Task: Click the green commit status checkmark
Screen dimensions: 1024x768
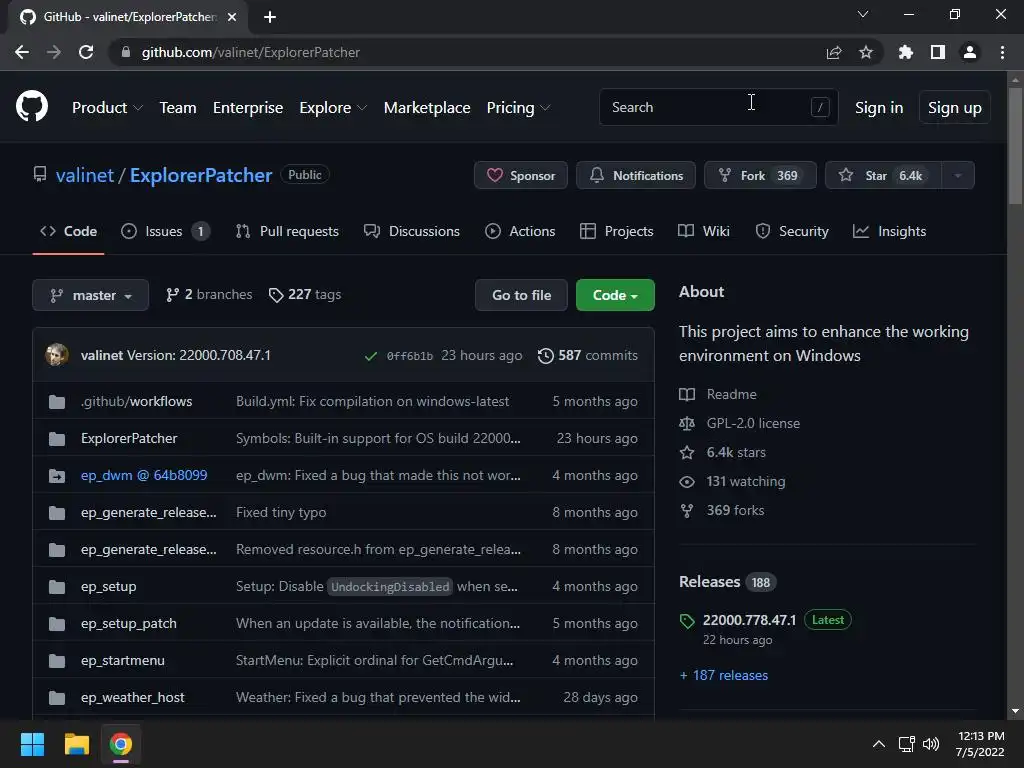Action: [x=370, y=356]
